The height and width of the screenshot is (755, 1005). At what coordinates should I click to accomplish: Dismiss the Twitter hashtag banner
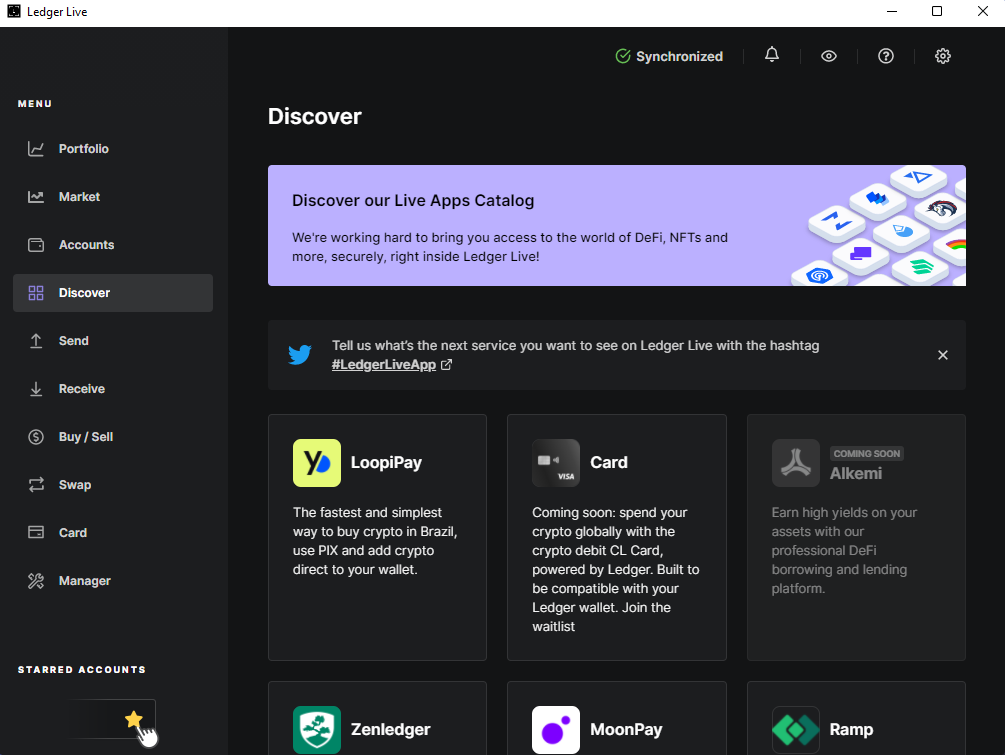[942, 355]
